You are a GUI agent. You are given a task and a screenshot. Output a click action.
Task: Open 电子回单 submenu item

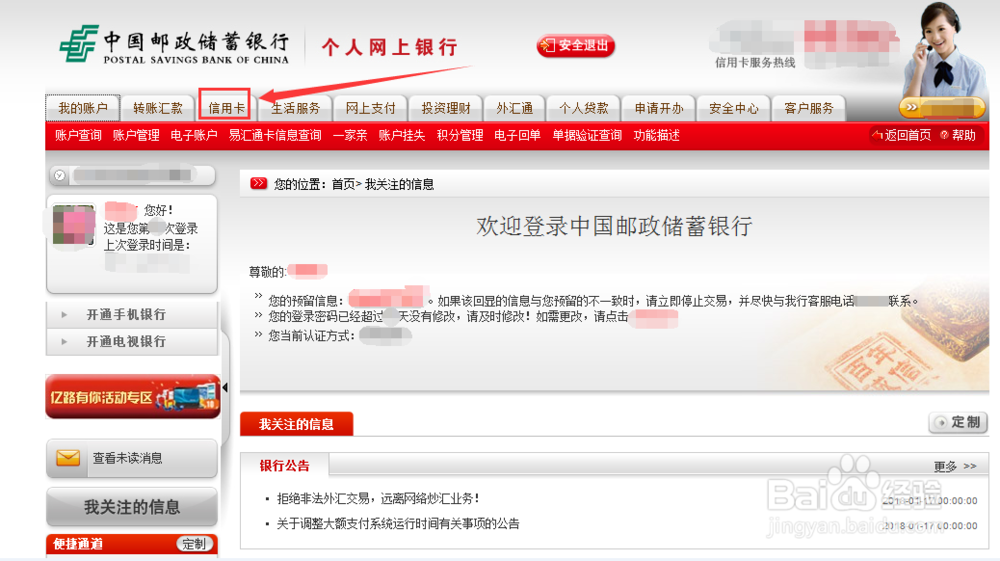[517, 135]
